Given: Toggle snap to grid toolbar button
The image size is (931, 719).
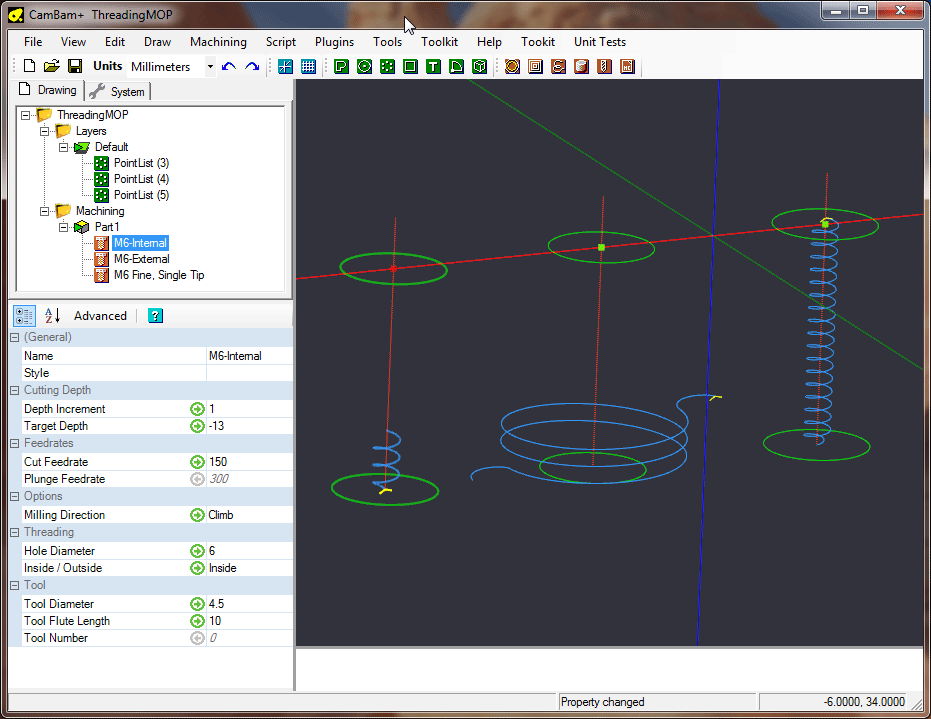Looking at the screenshot, I should (x=285, y=67).
